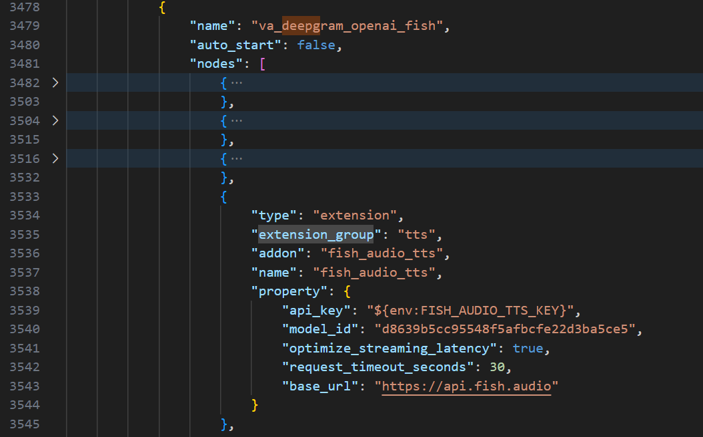Click the closing brace on line 3503

[x=224, y=102]
